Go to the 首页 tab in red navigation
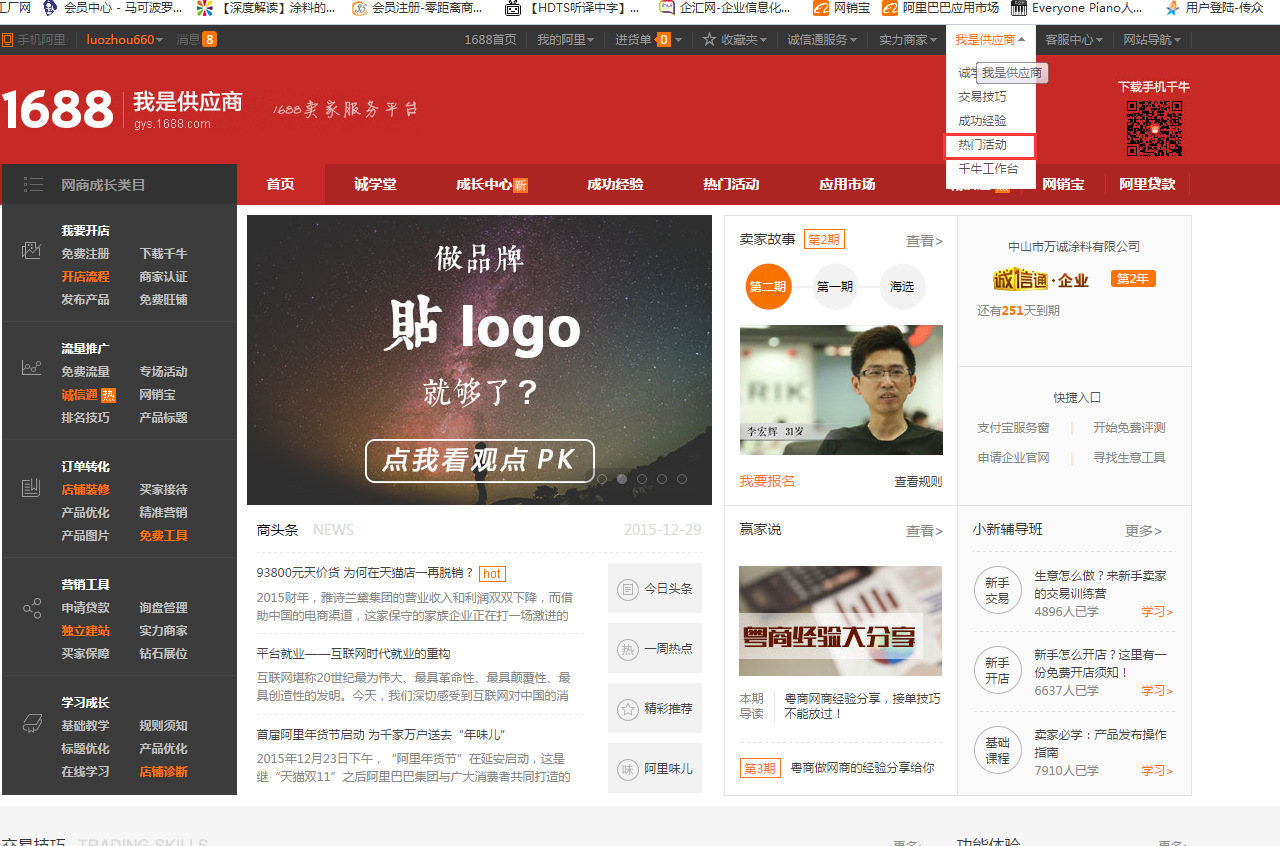This screenshot has width=1280, height=846. click(281, 184)
